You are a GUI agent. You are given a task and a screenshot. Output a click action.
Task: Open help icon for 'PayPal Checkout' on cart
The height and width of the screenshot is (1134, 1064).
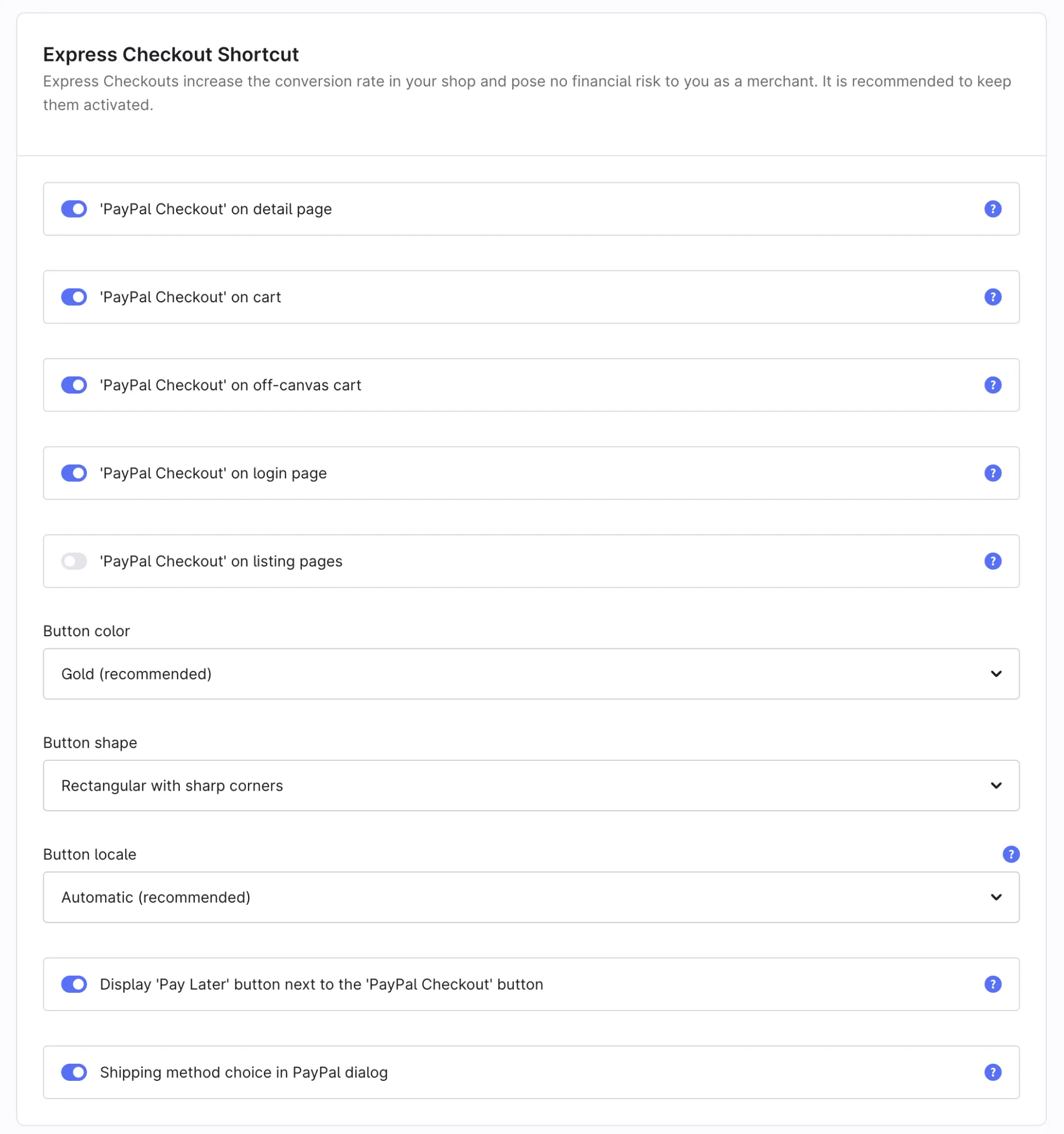[993, 297]
